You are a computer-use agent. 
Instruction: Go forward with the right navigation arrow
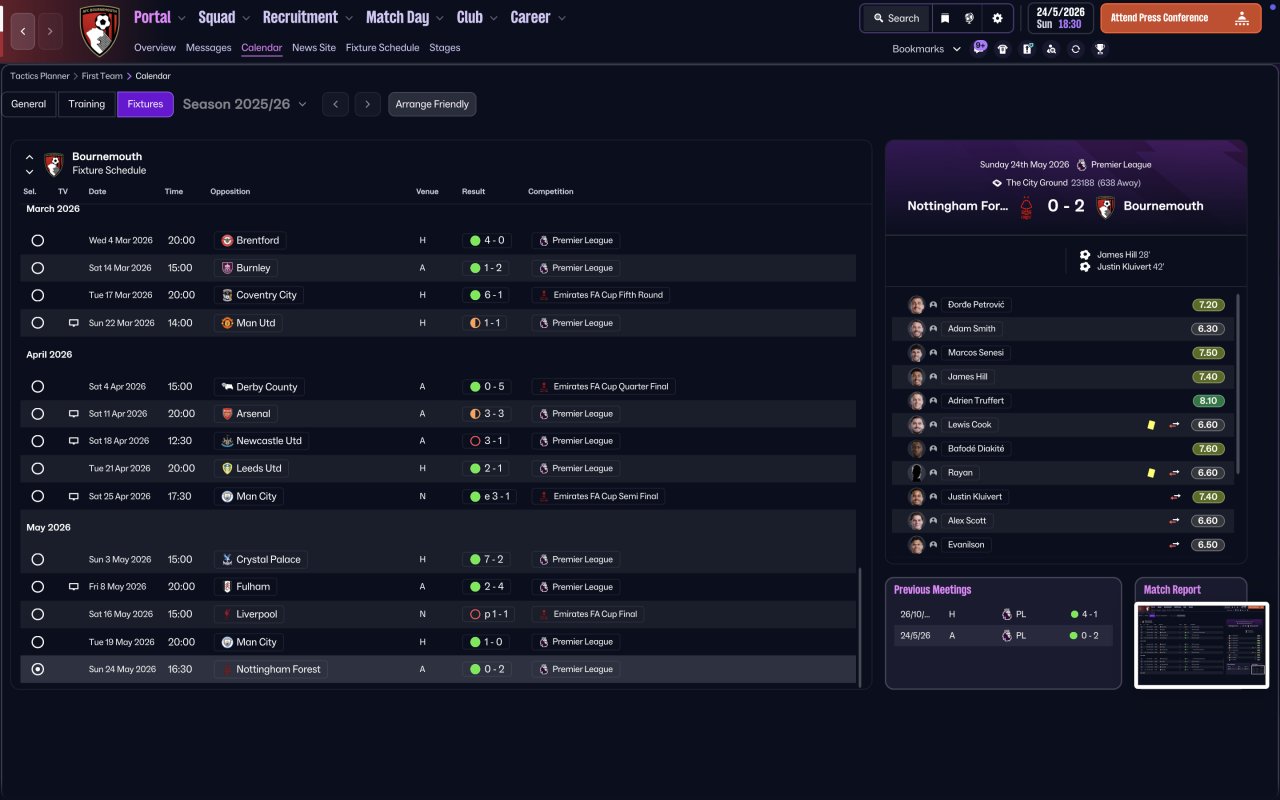pyautogui.click(x=50, y=31)
